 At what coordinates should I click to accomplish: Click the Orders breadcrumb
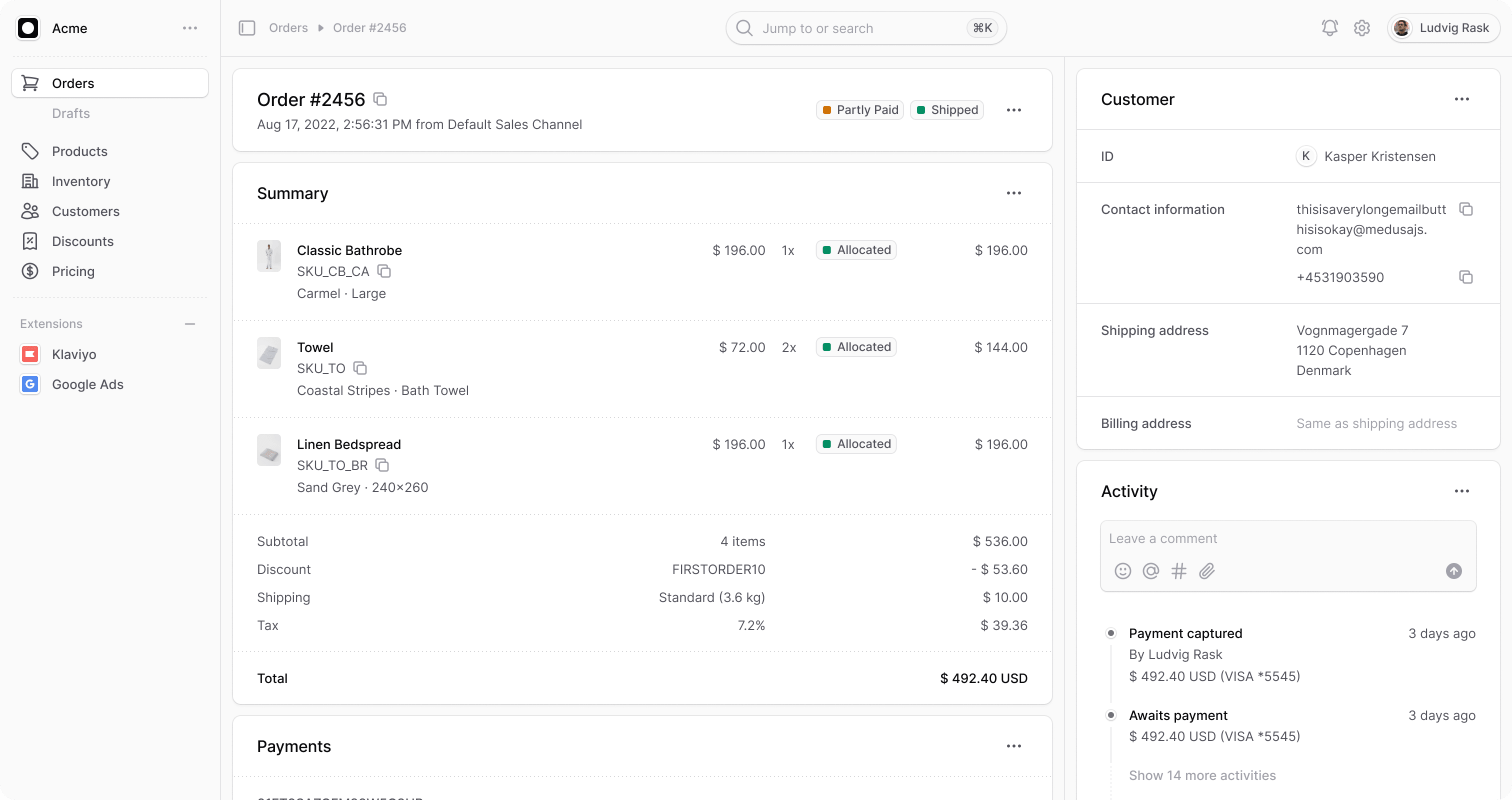coord(288,27)
